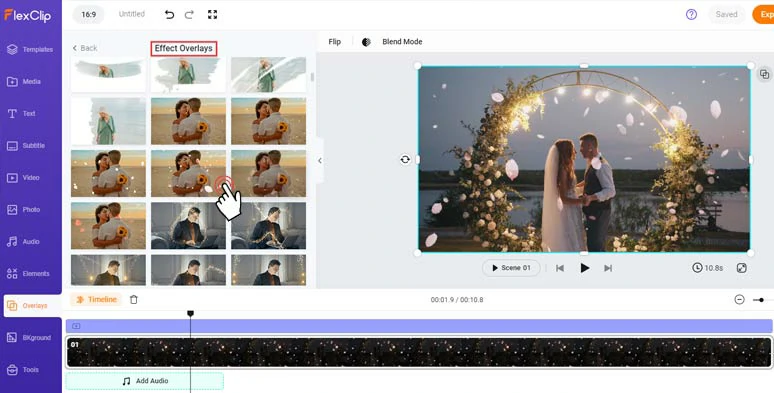
Task: Select bottom-row middle man overlay
Action: (189, 270)
